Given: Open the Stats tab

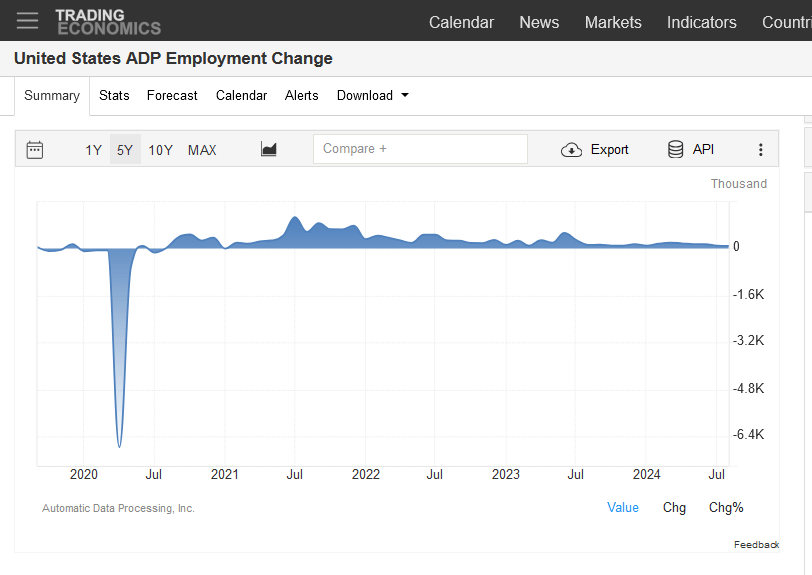Looking at the screenshot, I should [x=114, y=96].
